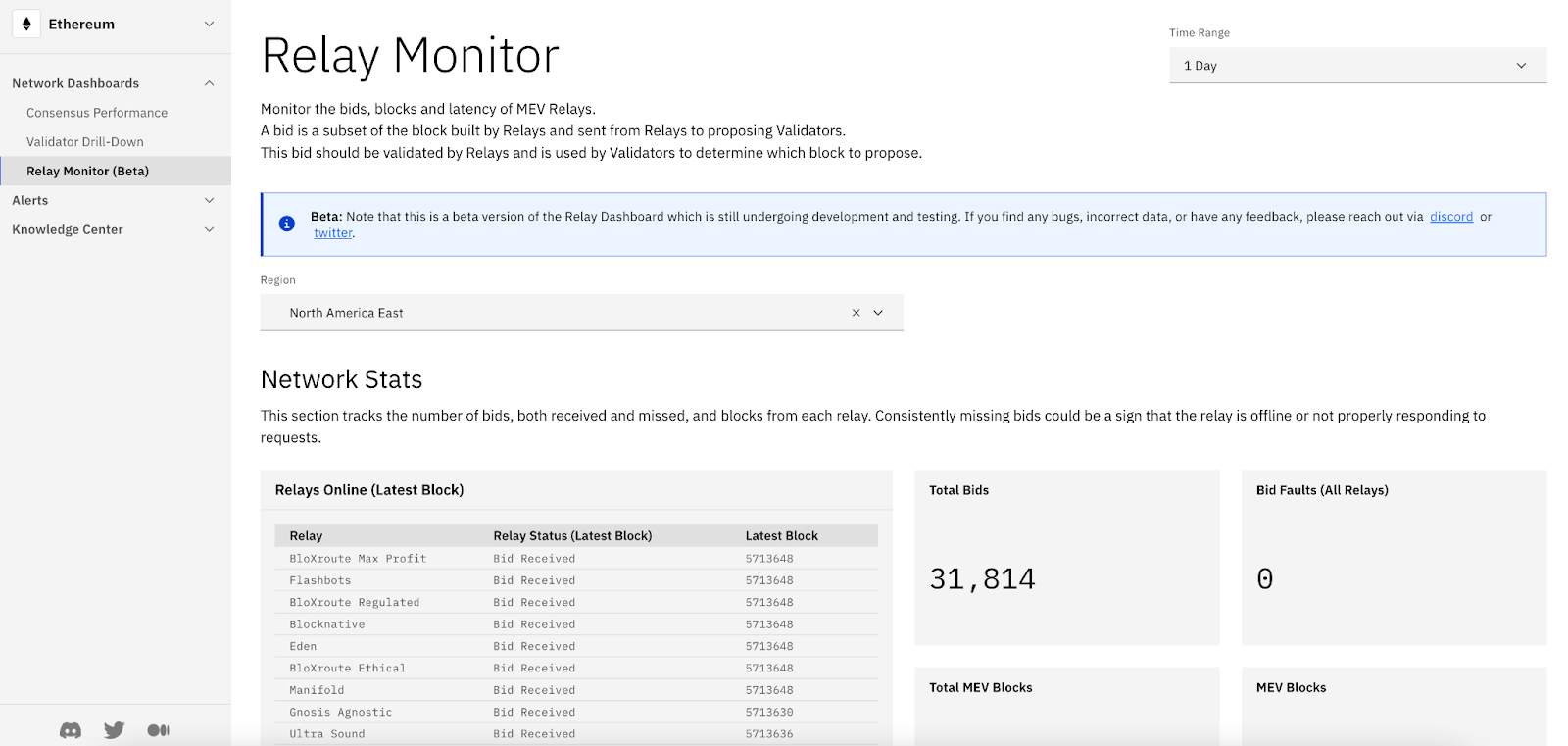
Task: Click the Relay column header
Action: (306, 536)
